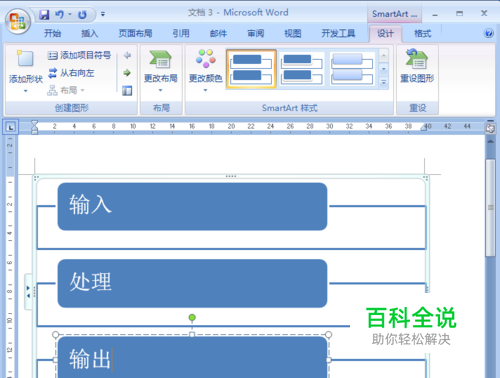Select the first SmartArt style thumbnail

251,69
